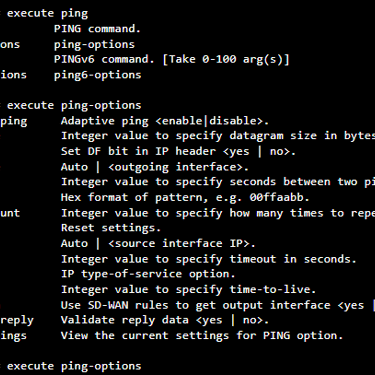Click 'Use SD-WAN rules' description line

click(x=218, y=305)
